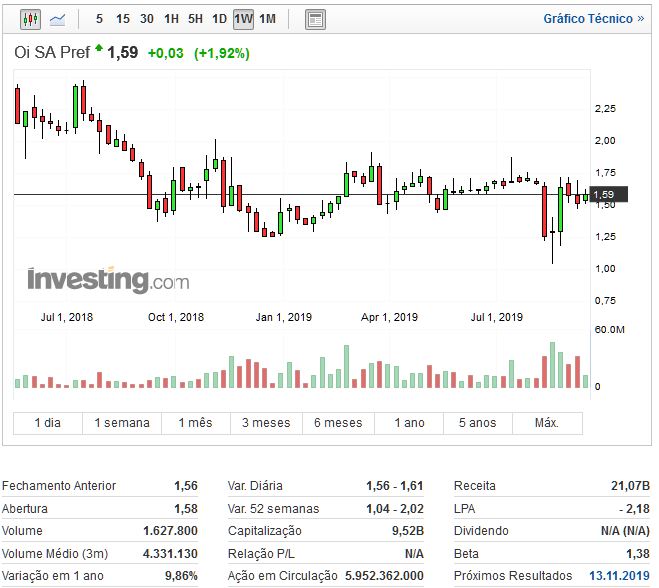Open the Gráfico Técnico link

point(593,19)
